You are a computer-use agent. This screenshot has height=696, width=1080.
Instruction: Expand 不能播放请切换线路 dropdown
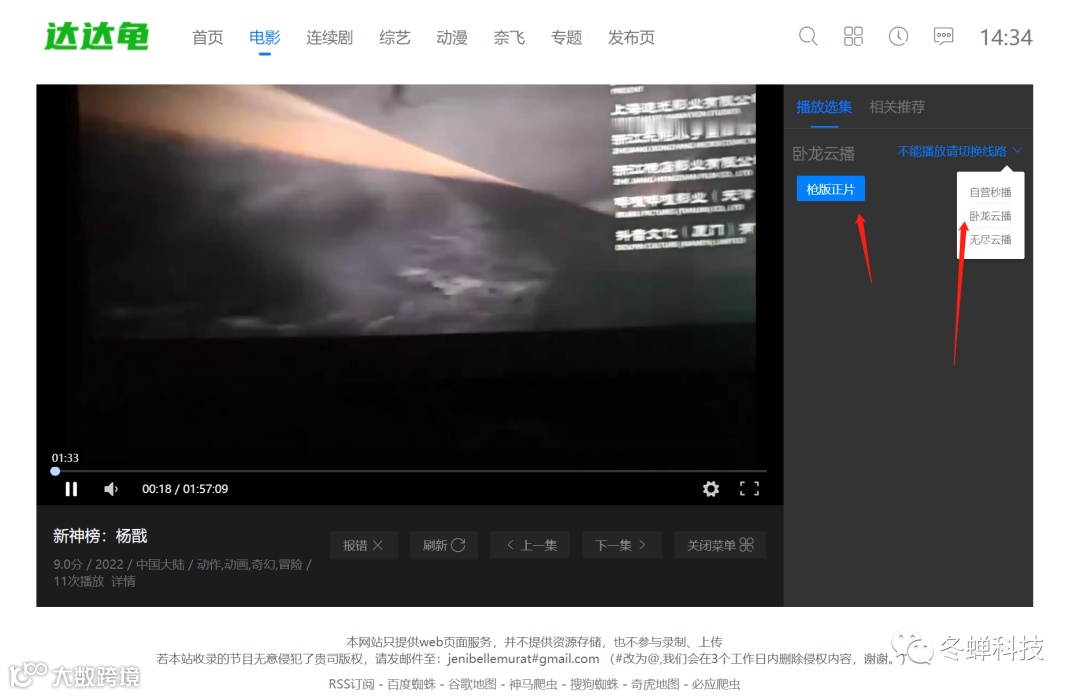click(959, 151)
